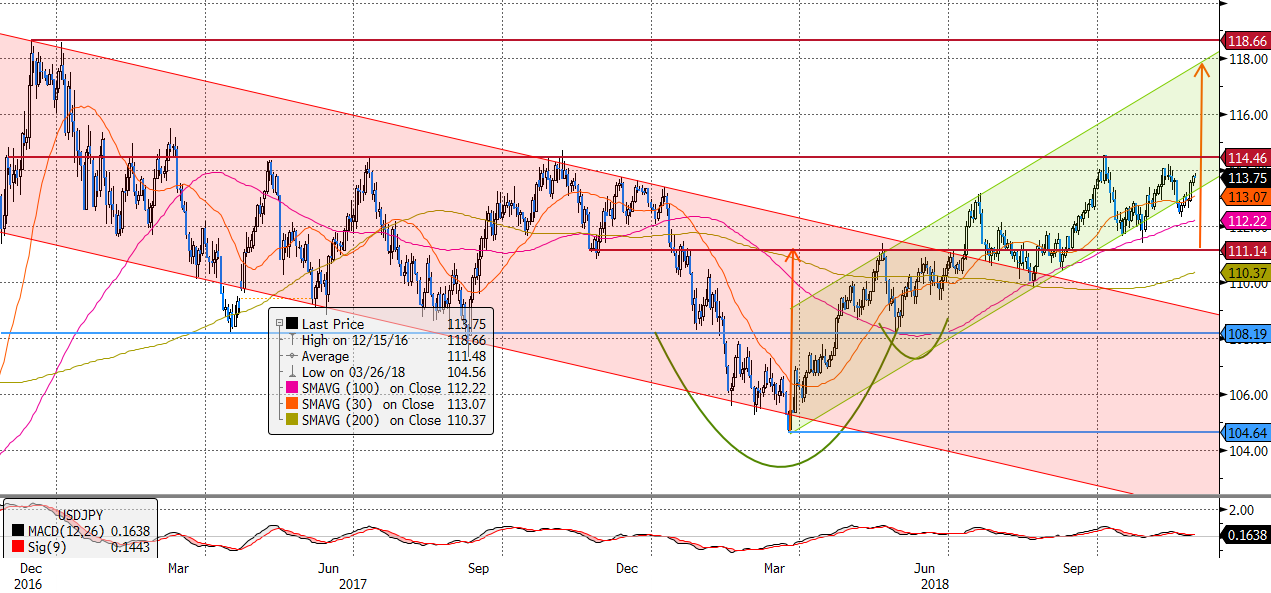
Task: Click 'SMAVG (200) on Close' legend text
Action: pos(371,420)
